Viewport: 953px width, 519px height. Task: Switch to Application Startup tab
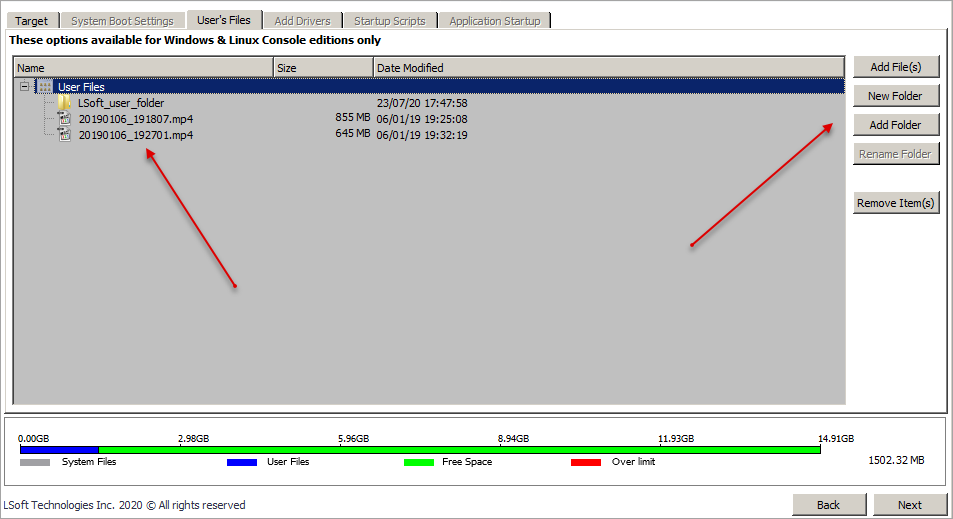tap(495, 21)
